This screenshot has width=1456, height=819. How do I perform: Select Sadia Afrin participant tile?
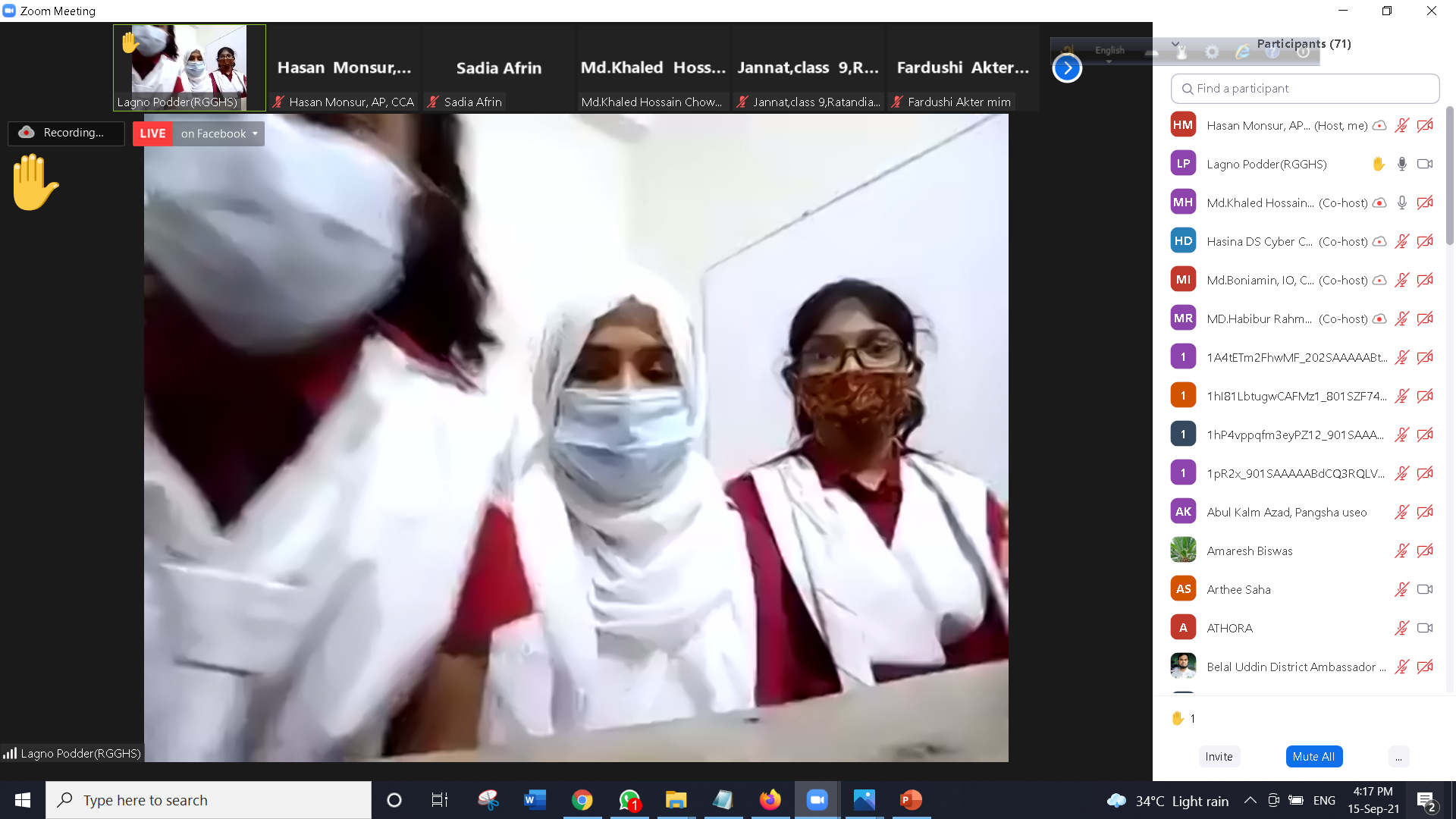click(499, 67)
